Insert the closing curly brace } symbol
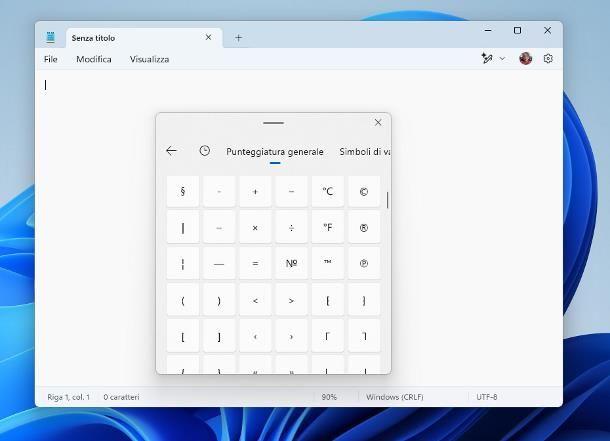Screen dimensions: 610x441 pos(364,300)
